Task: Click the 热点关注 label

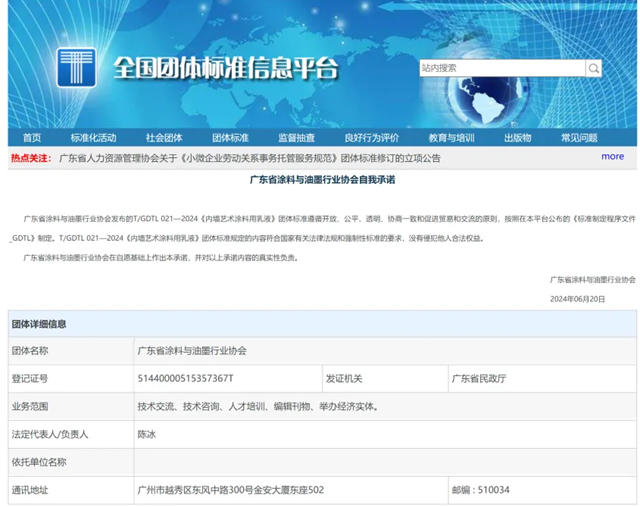Action: click(31, 158)
